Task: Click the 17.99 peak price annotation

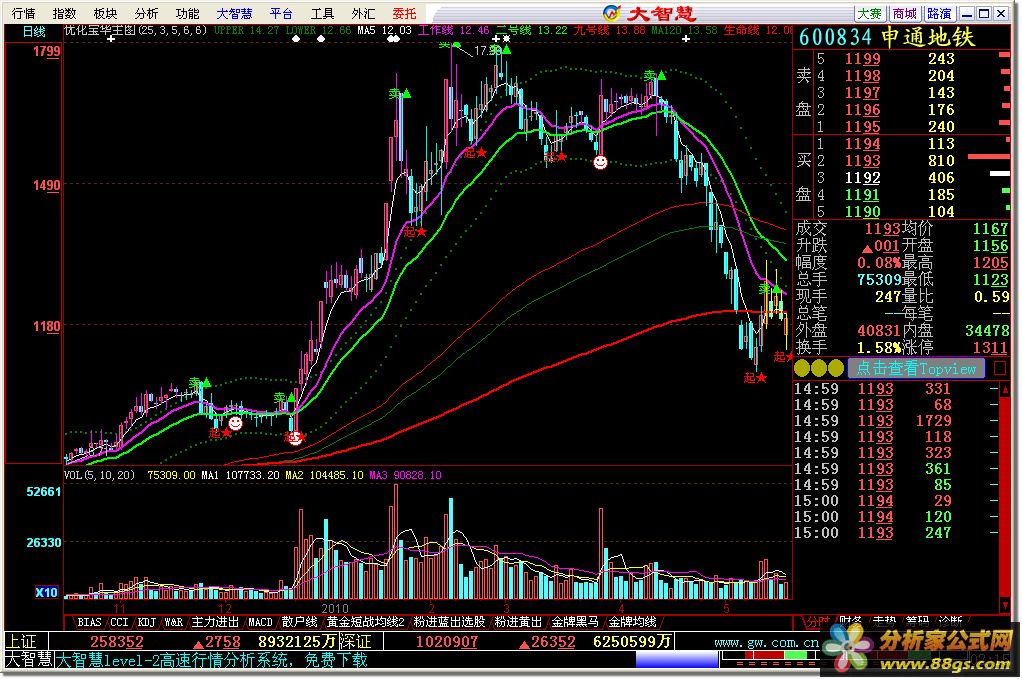Action: tap(486, 51)
